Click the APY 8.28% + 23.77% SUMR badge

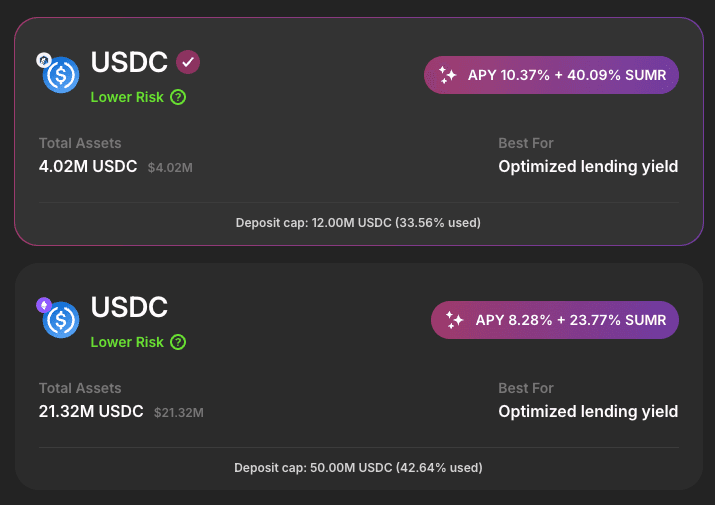(x=555, y=320)
